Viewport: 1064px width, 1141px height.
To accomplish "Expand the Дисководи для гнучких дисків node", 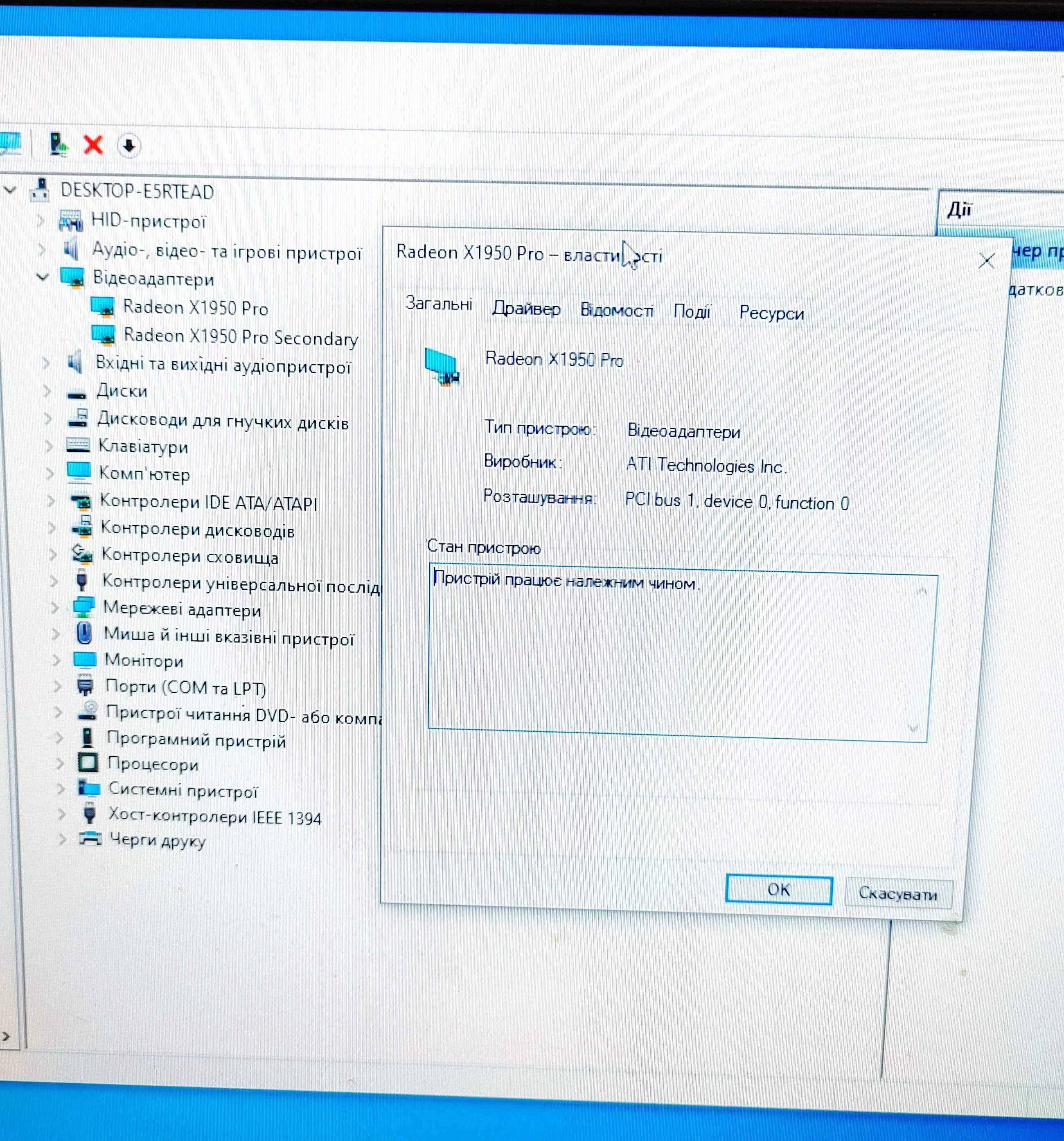I will click(48, 419).
